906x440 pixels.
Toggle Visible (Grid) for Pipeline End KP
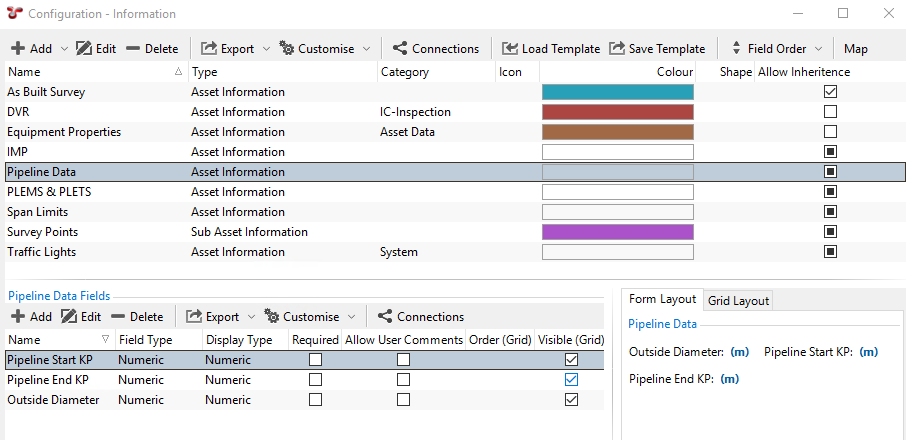[571, 380]
